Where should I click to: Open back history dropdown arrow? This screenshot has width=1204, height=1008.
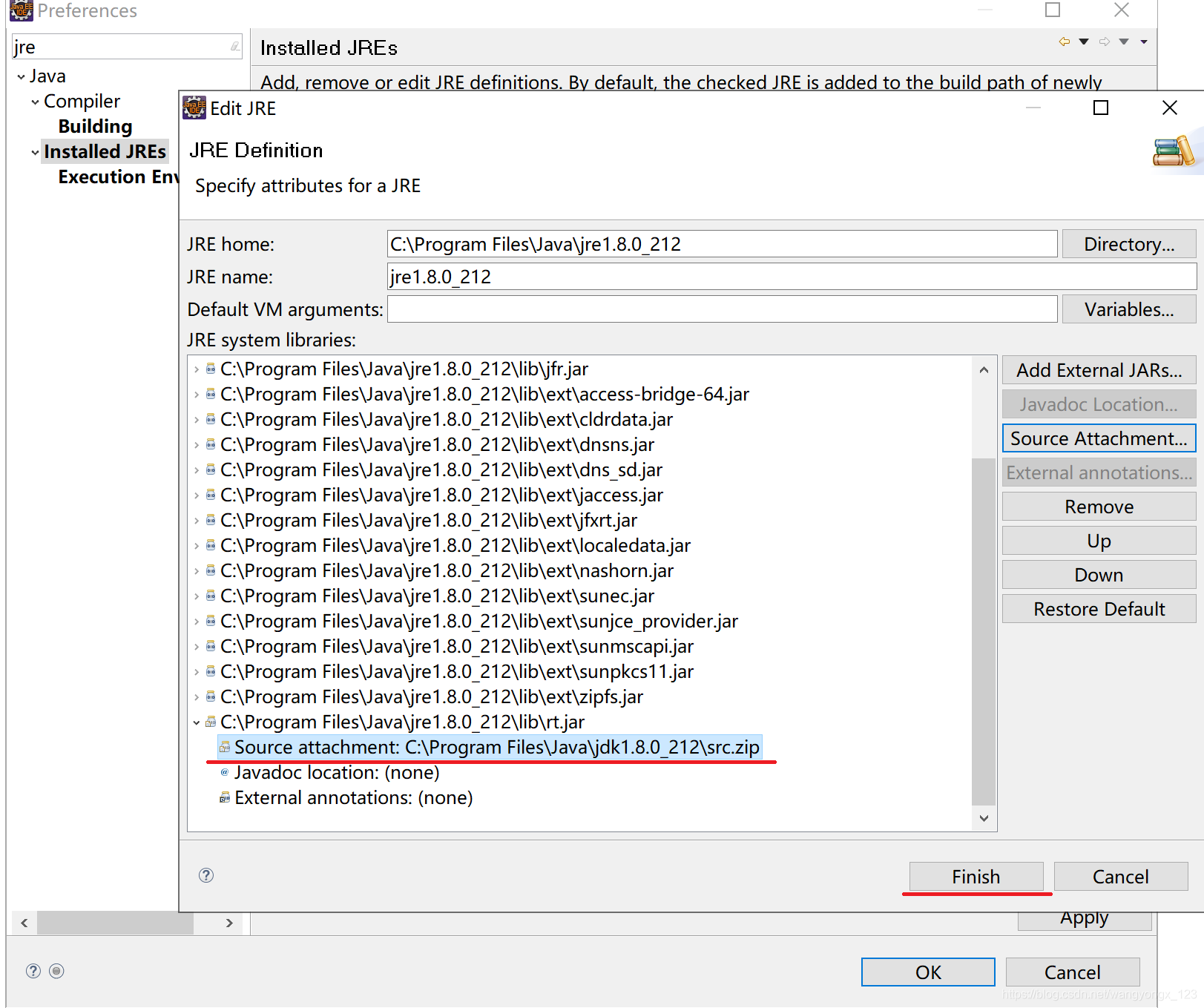click(1084, 42)
